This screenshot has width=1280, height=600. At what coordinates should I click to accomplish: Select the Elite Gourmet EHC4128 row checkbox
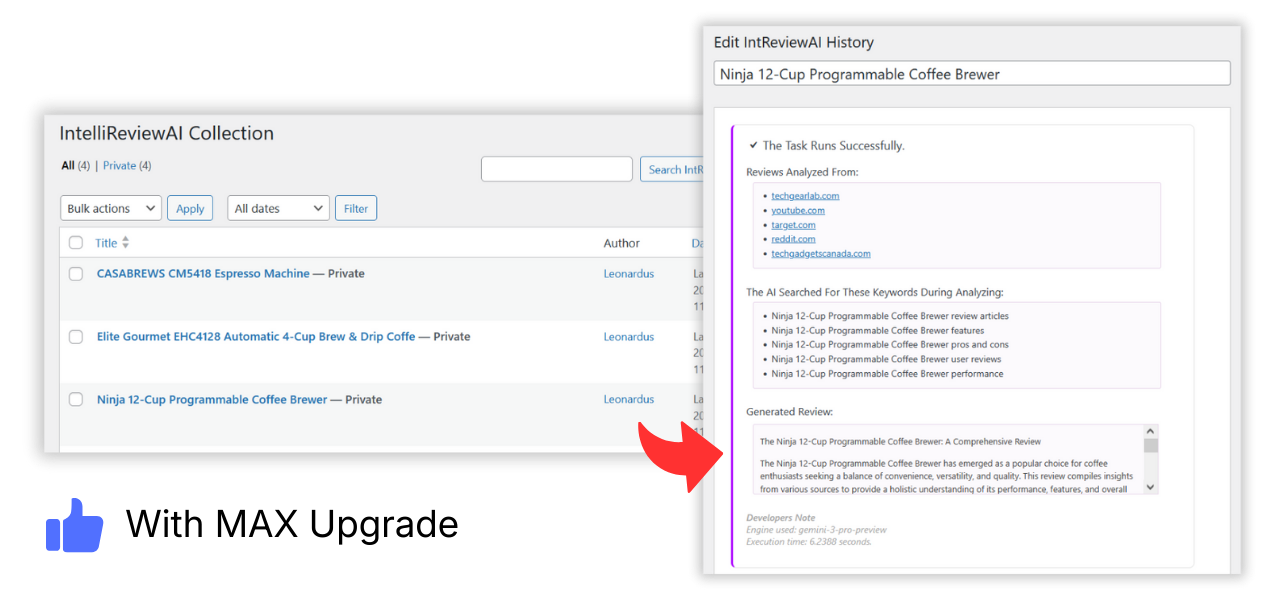pyautogui.click(x=76, y=337)
